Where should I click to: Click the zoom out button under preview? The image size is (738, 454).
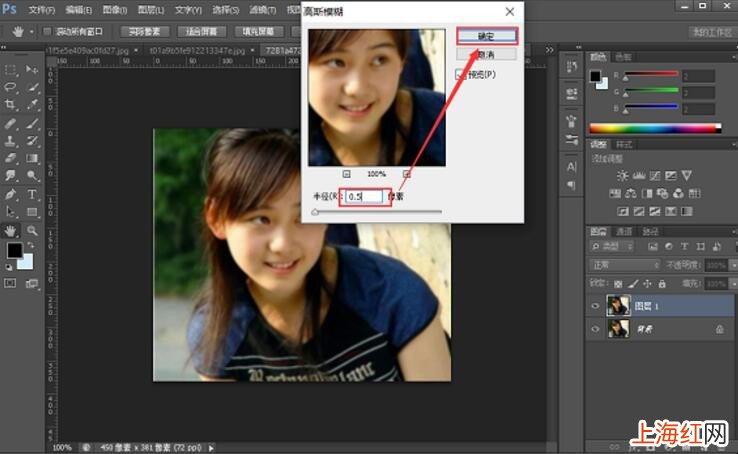pyautogui.click(x=346, y=174)
